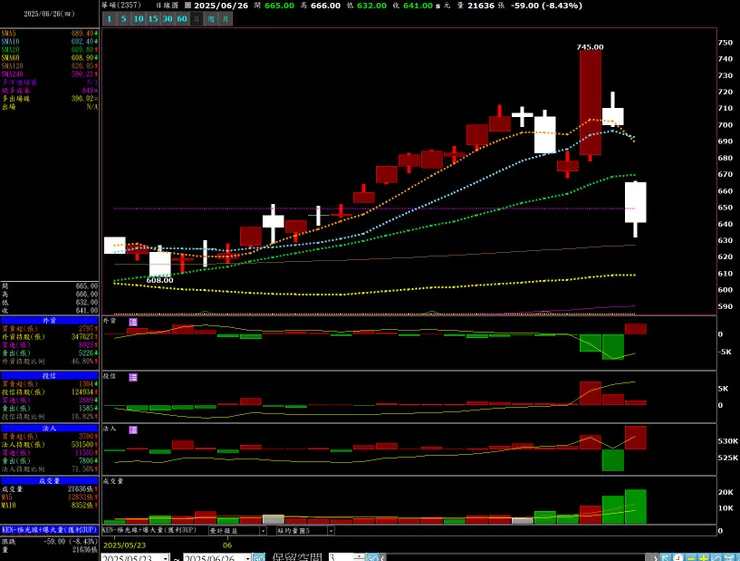Screen dimensions: 740x561
Task: Click the 保留空間 value field showing 3
Action: click(x=341, y=558)
